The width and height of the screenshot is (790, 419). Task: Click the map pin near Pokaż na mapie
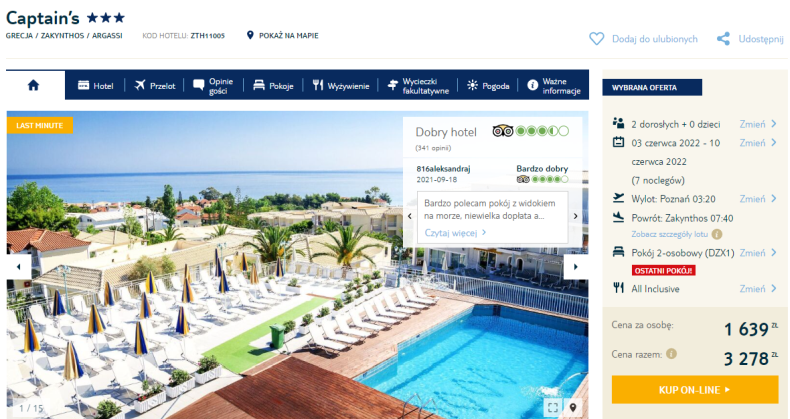pos(249,35)
